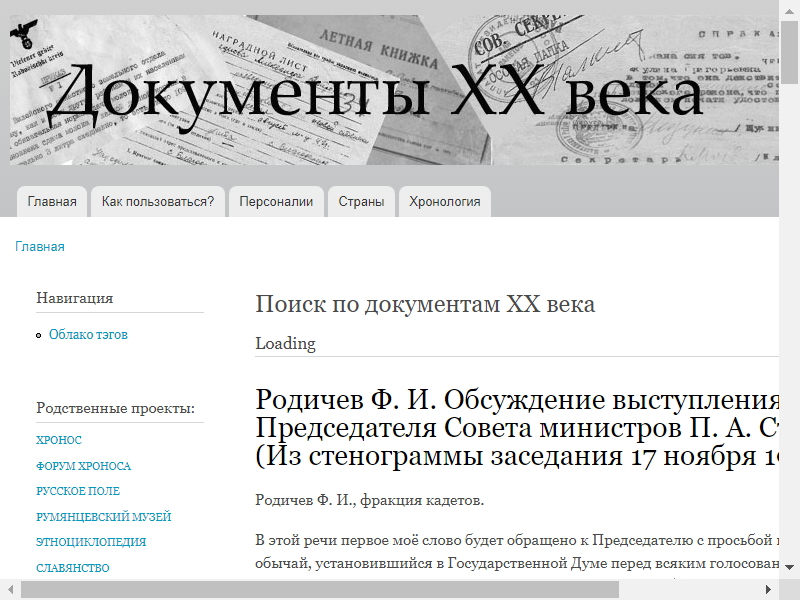Open the ФОРУМ ХРОНОСА link
Image resolution: width=800 pixels, height=600 pixels.
[x=83, y=466]
